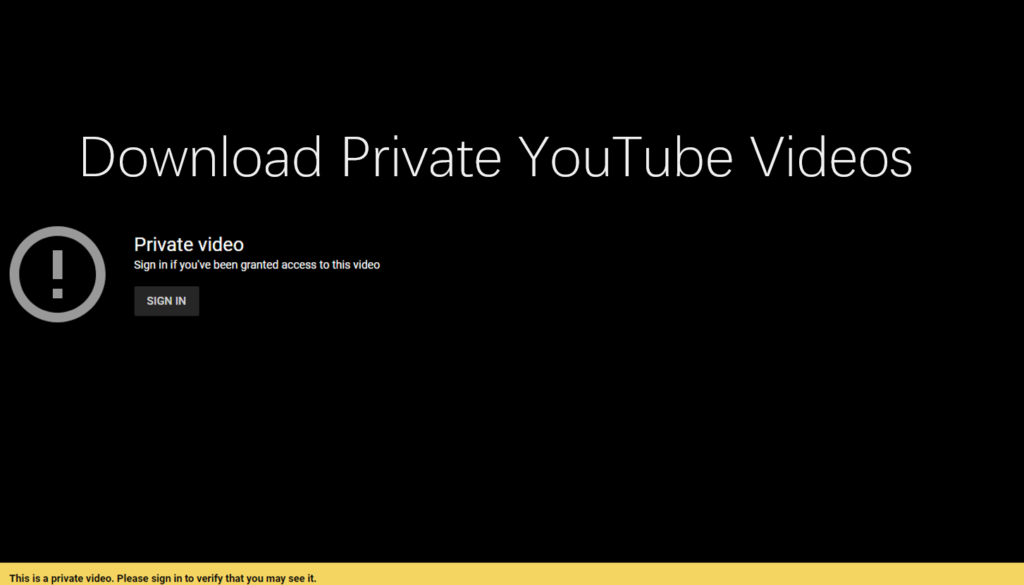Select the "Private video" heading
This screenshot has height=585, width=1024.
[x=189, y=244]
